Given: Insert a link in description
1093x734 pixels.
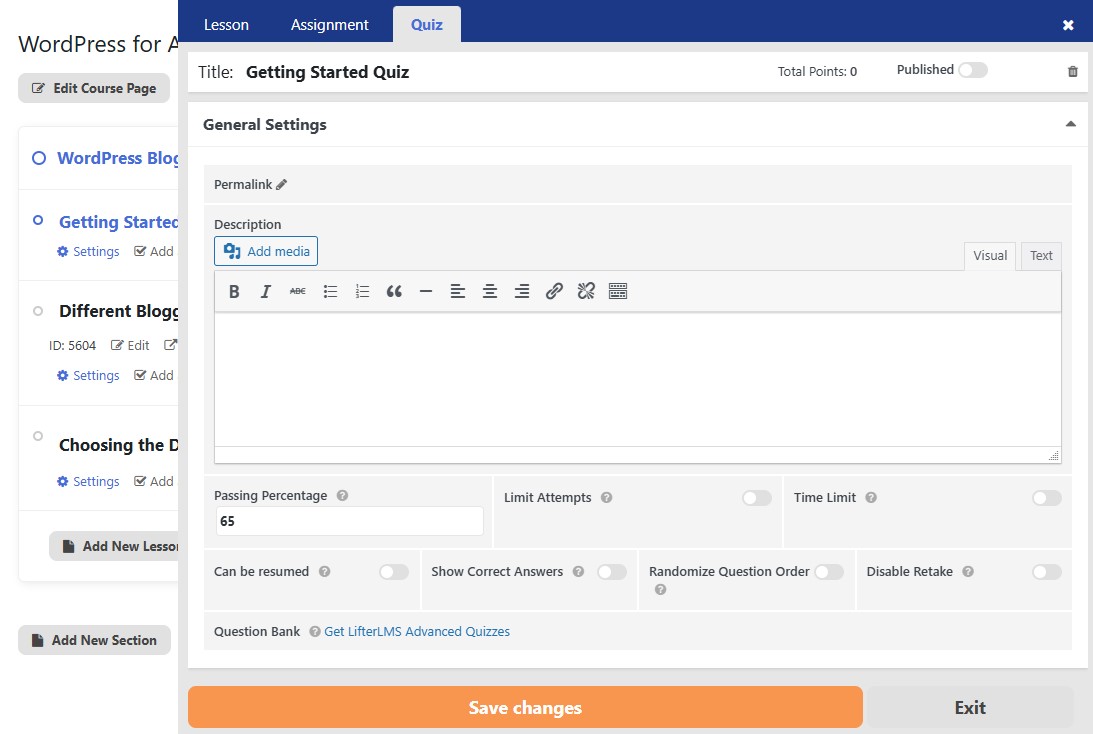Looking at the screenshot, I should pos(554,291).
